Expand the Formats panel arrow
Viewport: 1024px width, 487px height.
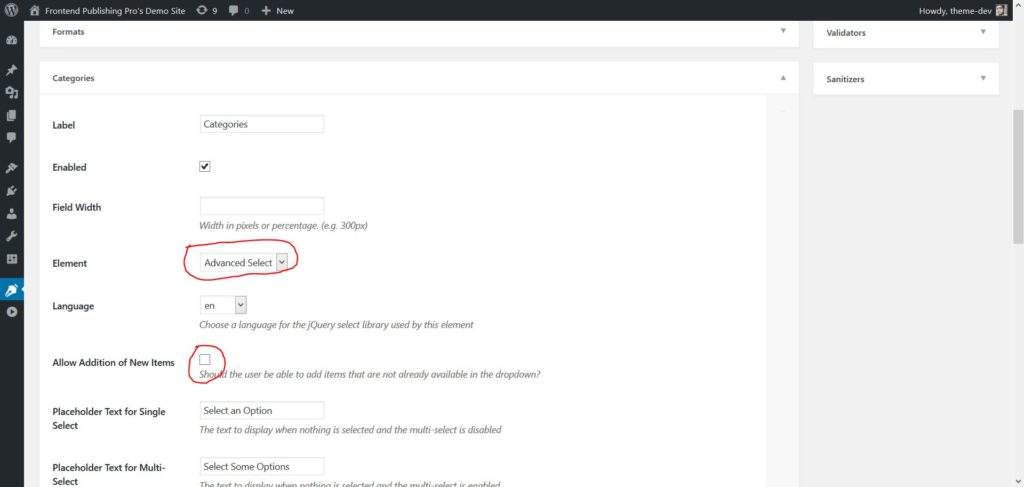[x=783, y=31]
